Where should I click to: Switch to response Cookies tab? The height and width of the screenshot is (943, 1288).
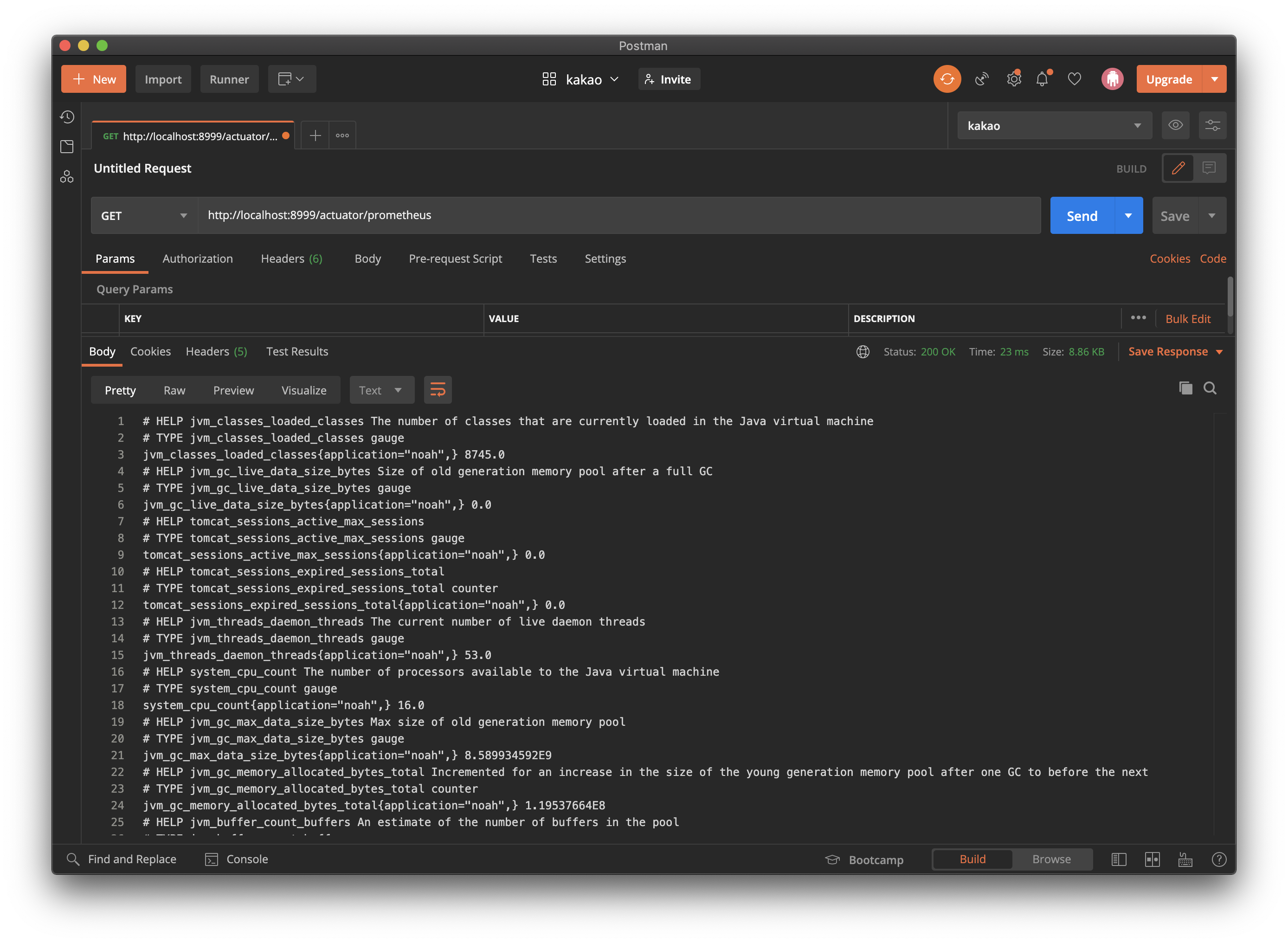click(x=151, y=352)
